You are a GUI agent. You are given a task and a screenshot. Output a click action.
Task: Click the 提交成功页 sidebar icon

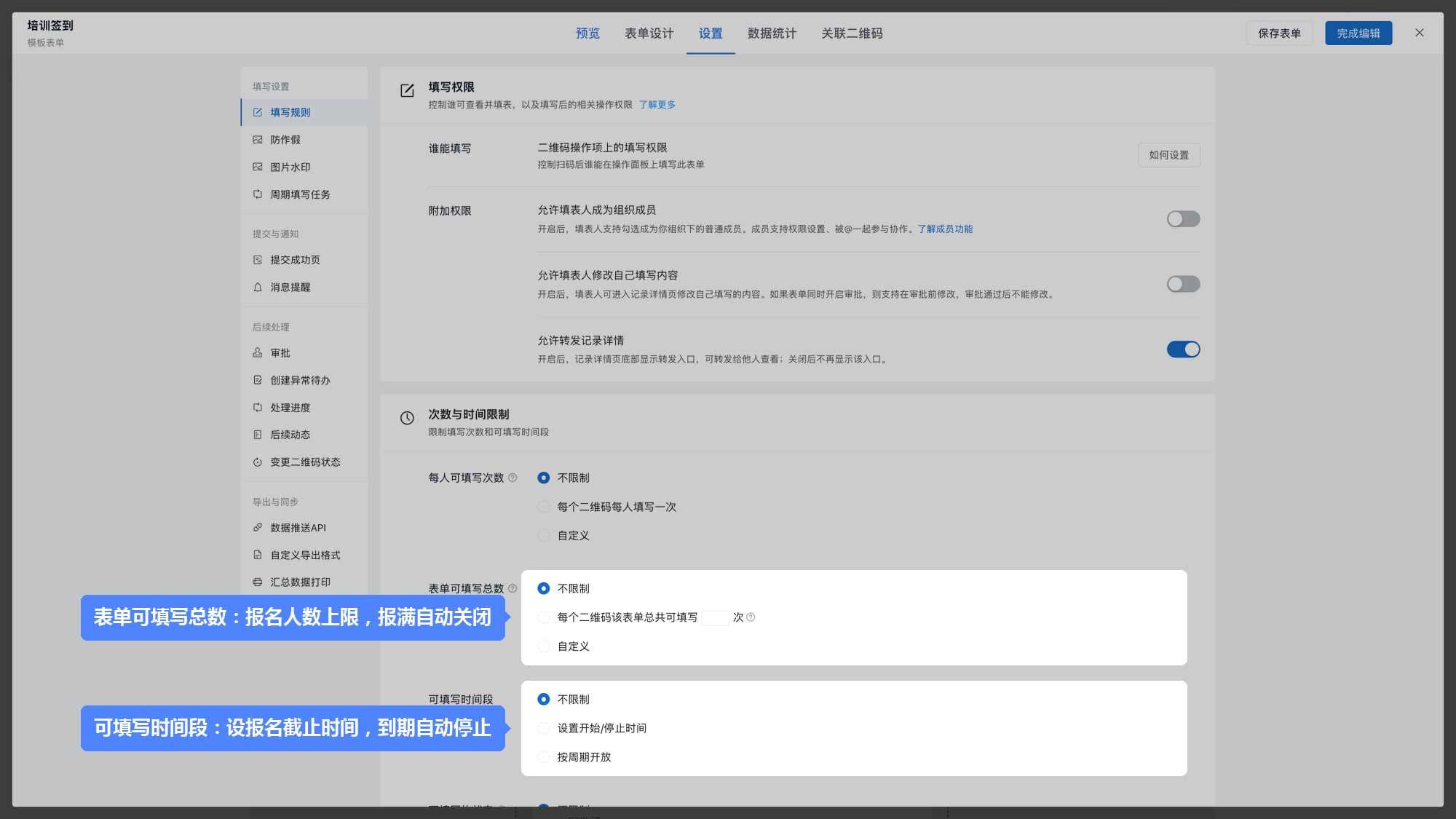pyautogui.click(x=258, y=260)
